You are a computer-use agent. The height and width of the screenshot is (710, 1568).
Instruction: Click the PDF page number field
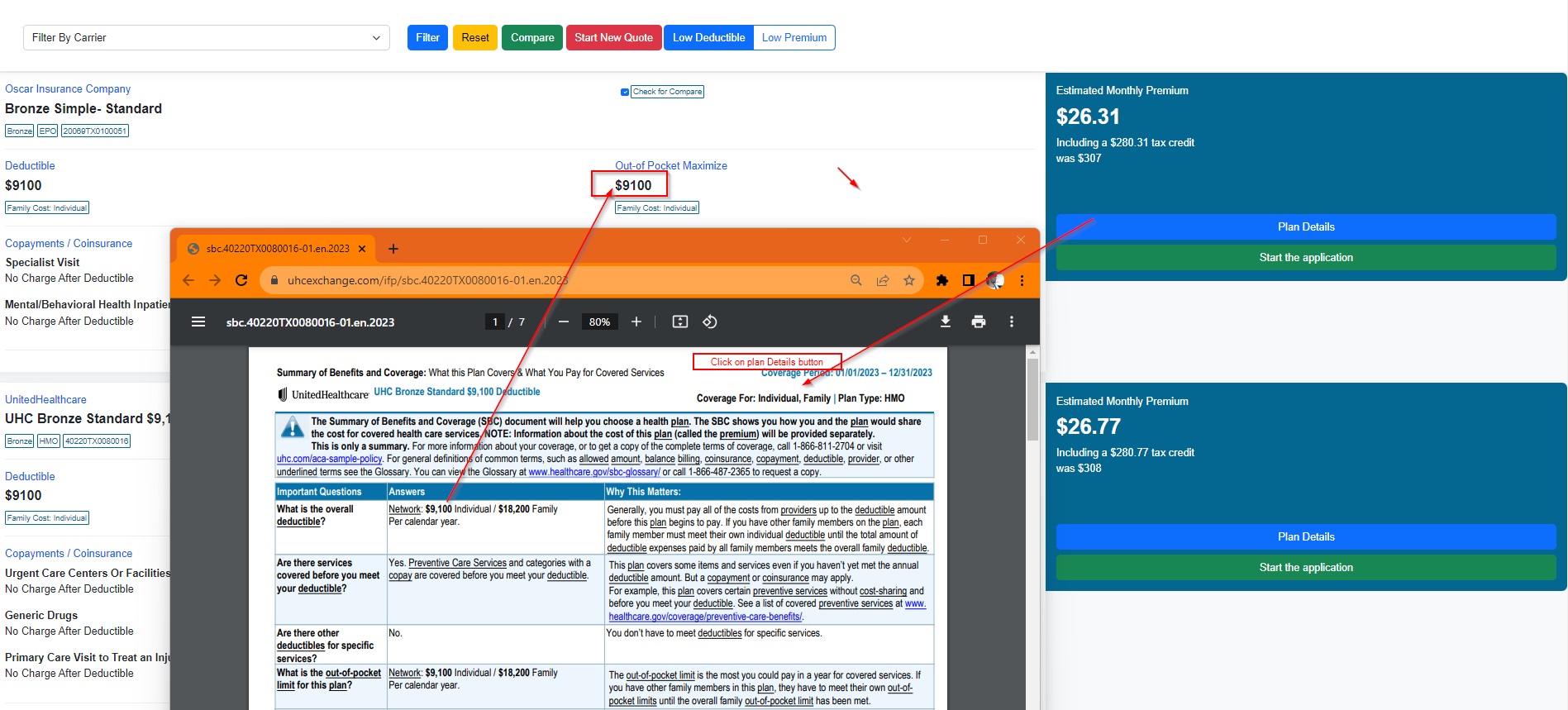coord(495,322)
